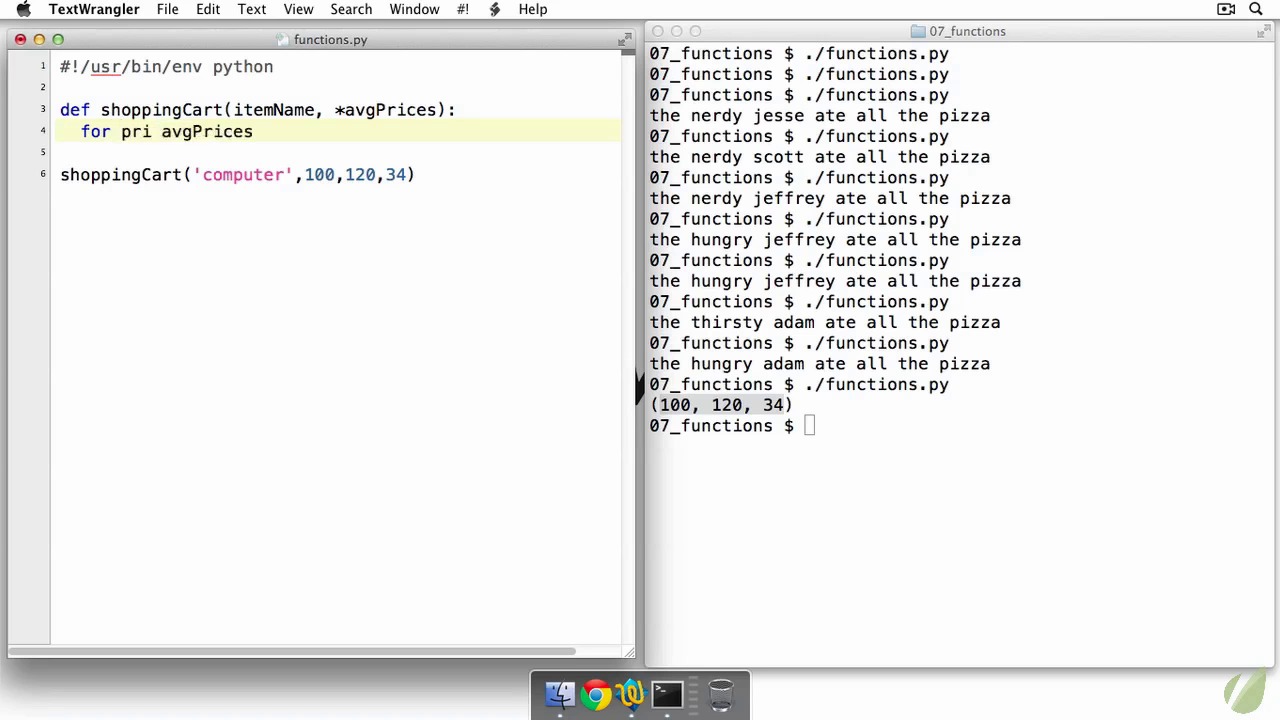Click the '(100, 120, 34)' terminal output
Image resolution: width=1280 pixels, height=720 pixels.
[721, 405]
